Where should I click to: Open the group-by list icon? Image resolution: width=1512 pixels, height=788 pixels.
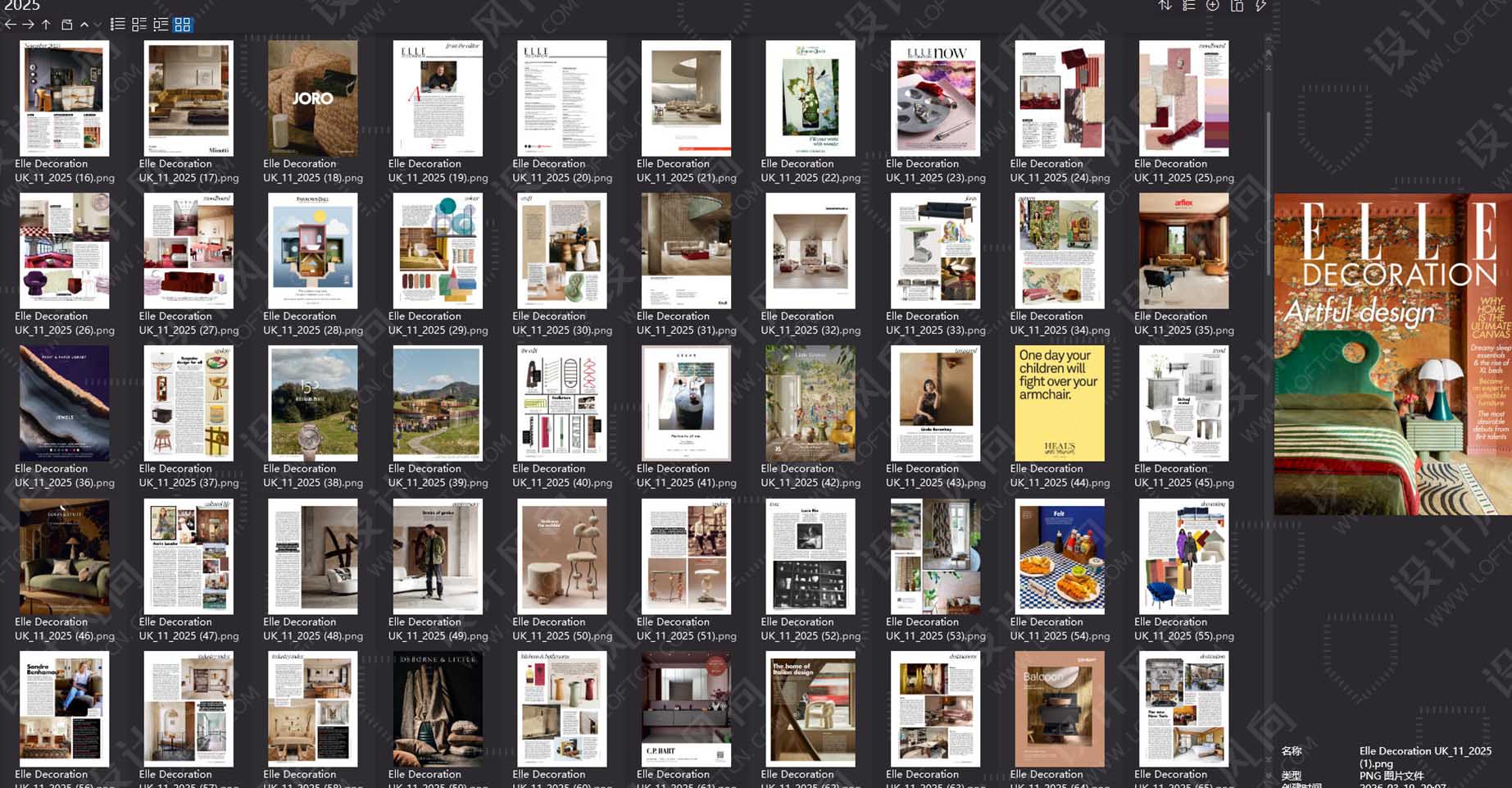(x=1187, y=6)
